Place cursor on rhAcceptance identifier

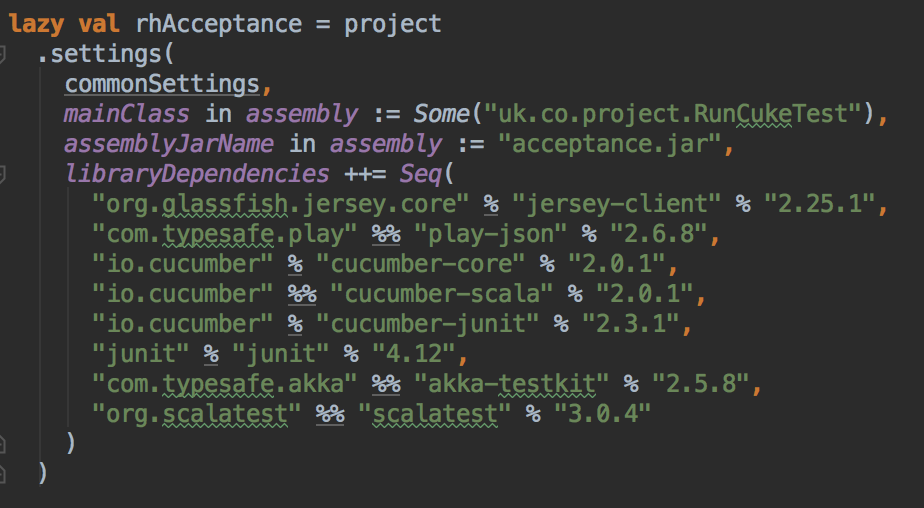197,23
